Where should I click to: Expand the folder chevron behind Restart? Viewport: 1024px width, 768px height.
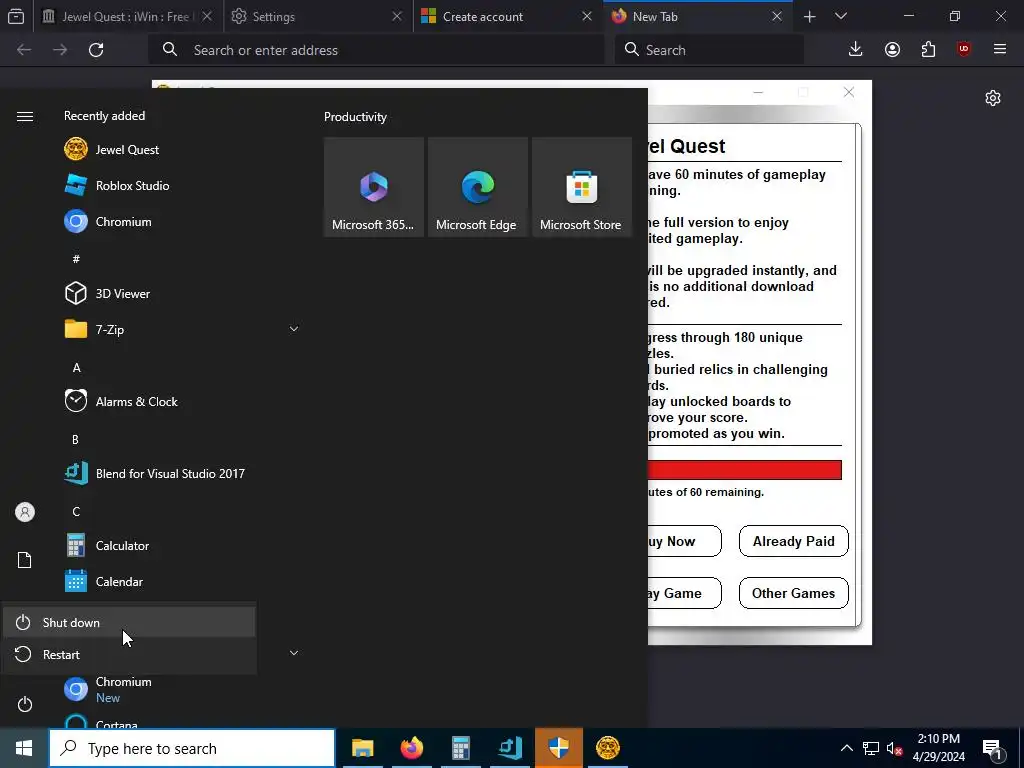coord(294,653)
